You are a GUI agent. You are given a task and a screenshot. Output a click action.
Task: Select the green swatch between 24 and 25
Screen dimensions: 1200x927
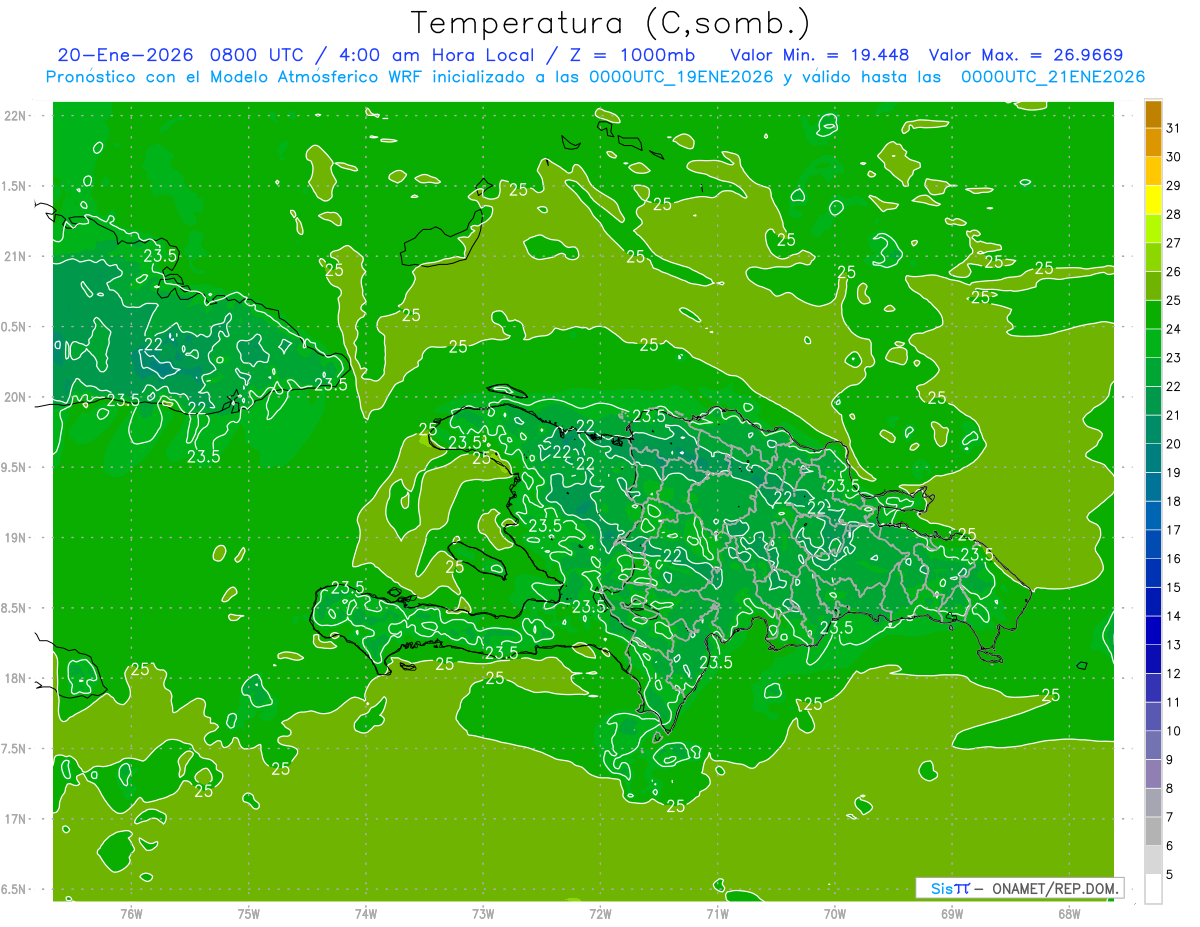[x=1153, y=314]
